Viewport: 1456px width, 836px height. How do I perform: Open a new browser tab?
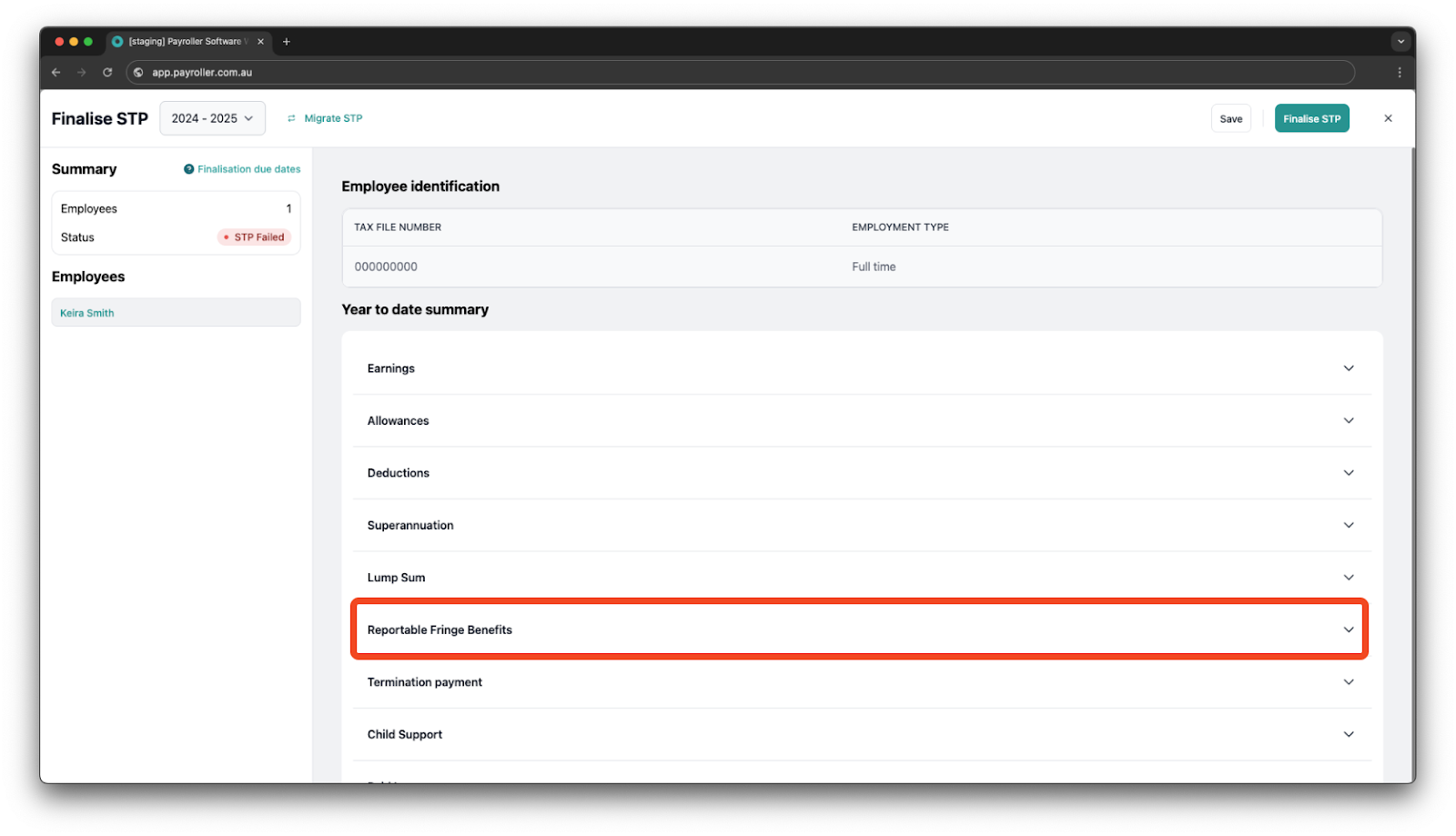pyautogui.click(x=287, y=42)
